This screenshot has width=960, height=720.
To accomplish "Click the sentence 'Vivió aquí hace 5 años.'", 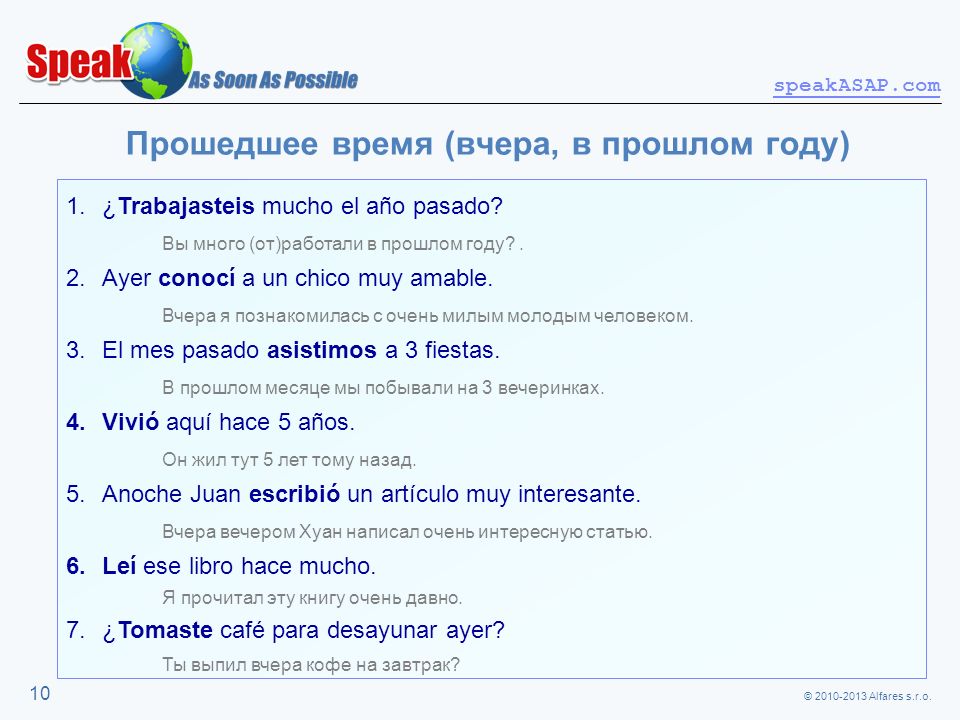I will click(228, 422).
